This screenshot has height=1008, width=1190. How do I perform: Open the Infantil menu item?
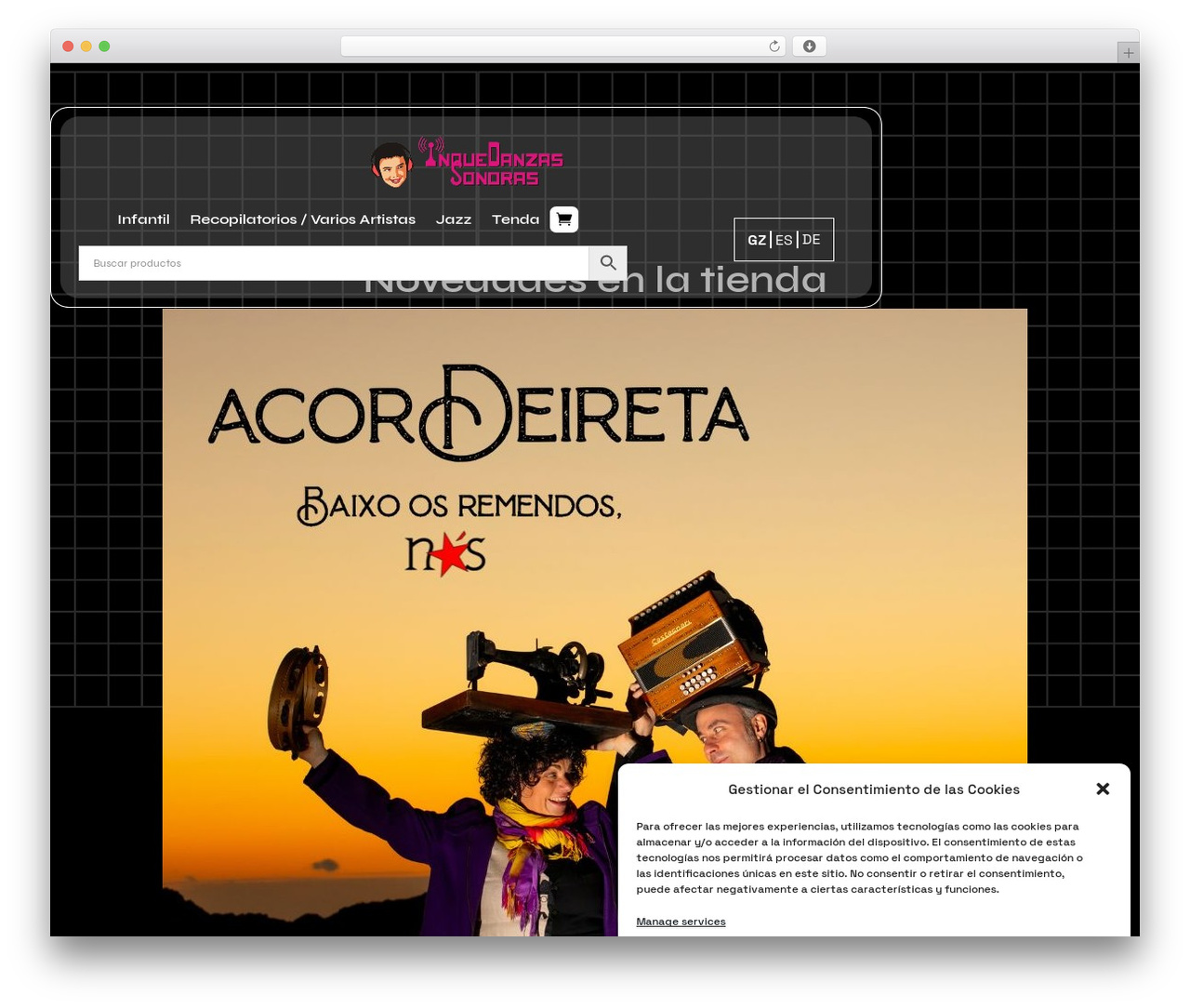click(143, 219)
